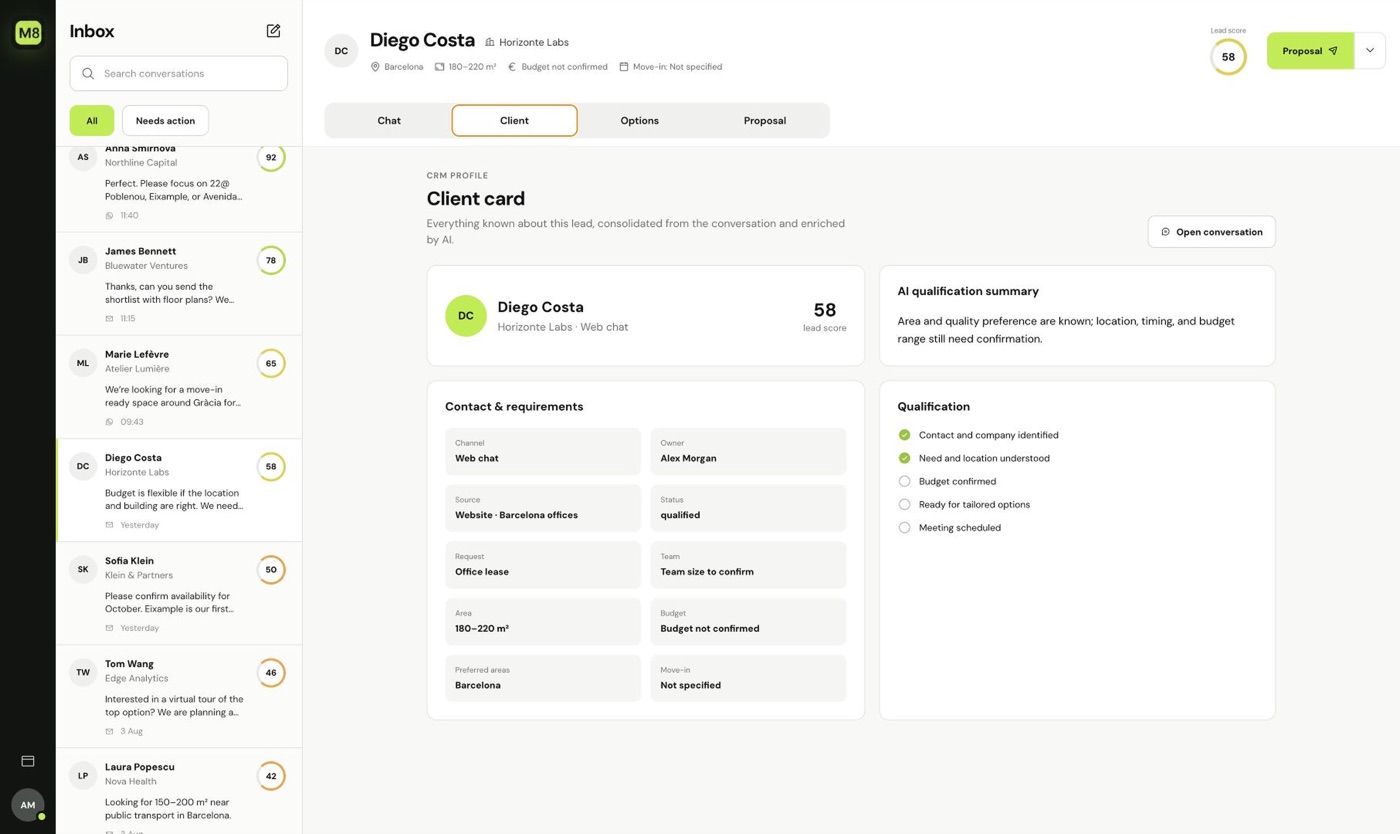
Task: Tick the Meeting scheduled circle
Action: coord(904,527)
